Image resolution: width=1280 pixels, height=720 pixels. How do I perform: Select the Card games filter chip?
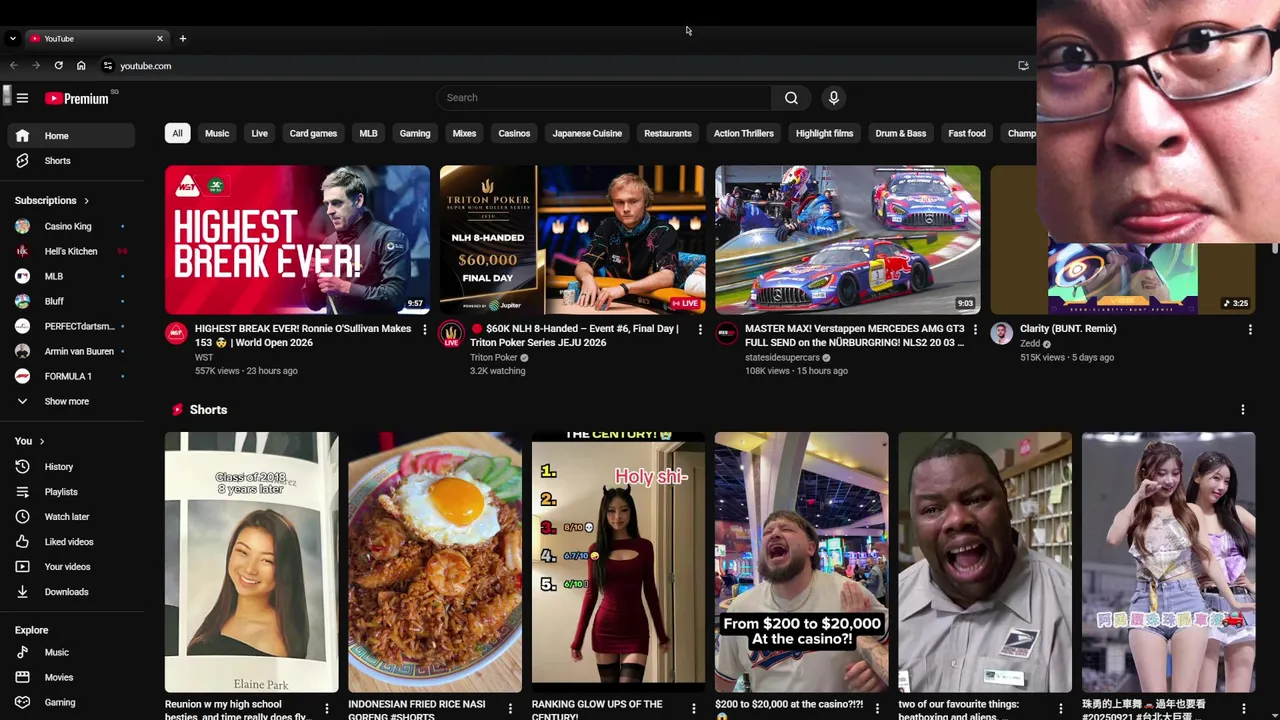pyautogui.click(x=313, y=134)
